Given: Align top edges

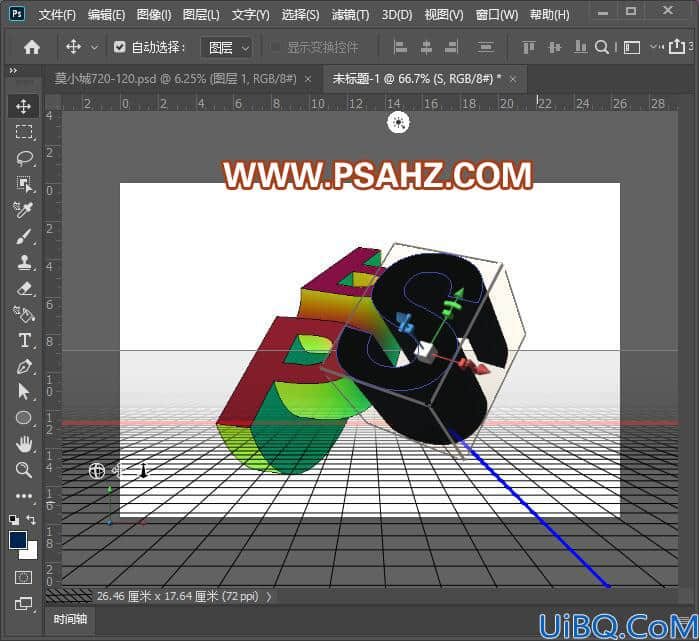Looking at the screenshot, I should coord(529,47).
